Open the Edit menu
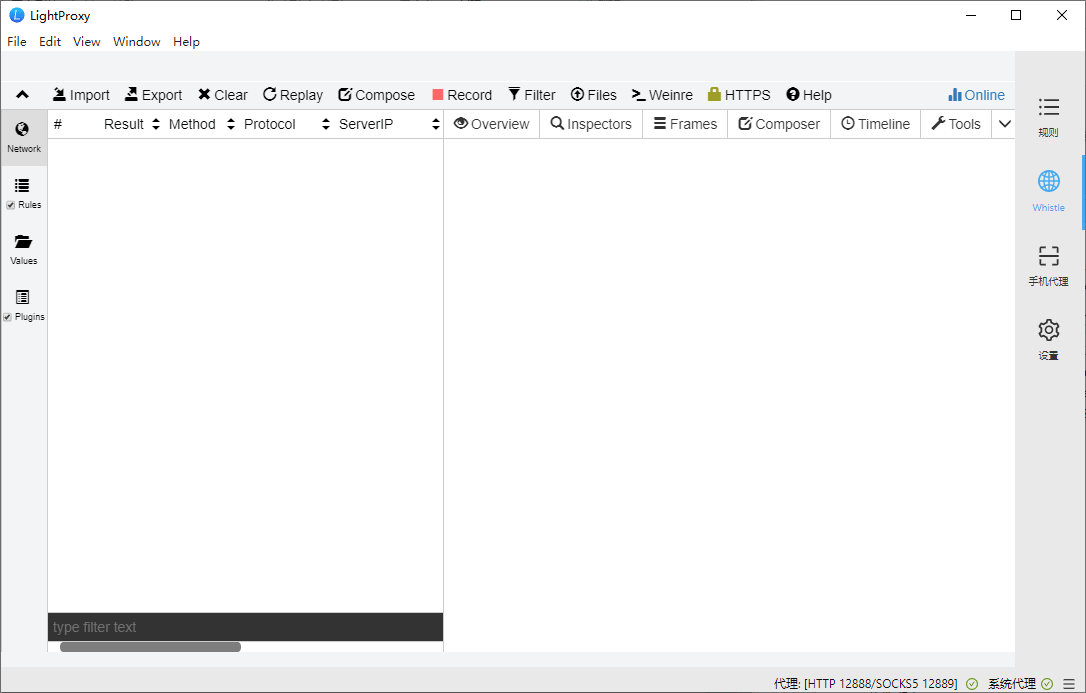The image size is (1086, 693). (50, 42)
